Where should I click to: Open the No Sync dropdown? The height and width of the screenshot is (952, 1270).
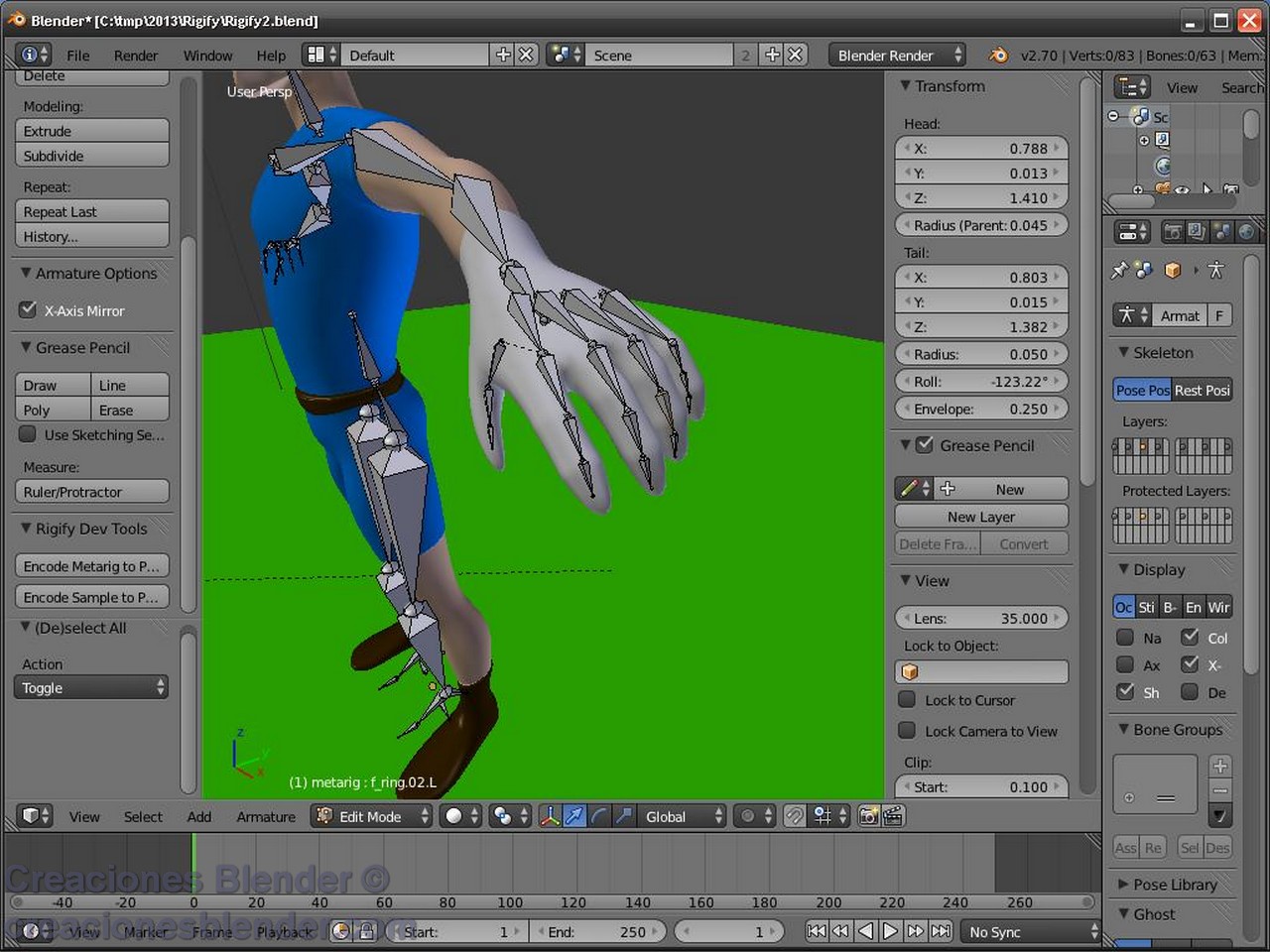click(1027, 931)
